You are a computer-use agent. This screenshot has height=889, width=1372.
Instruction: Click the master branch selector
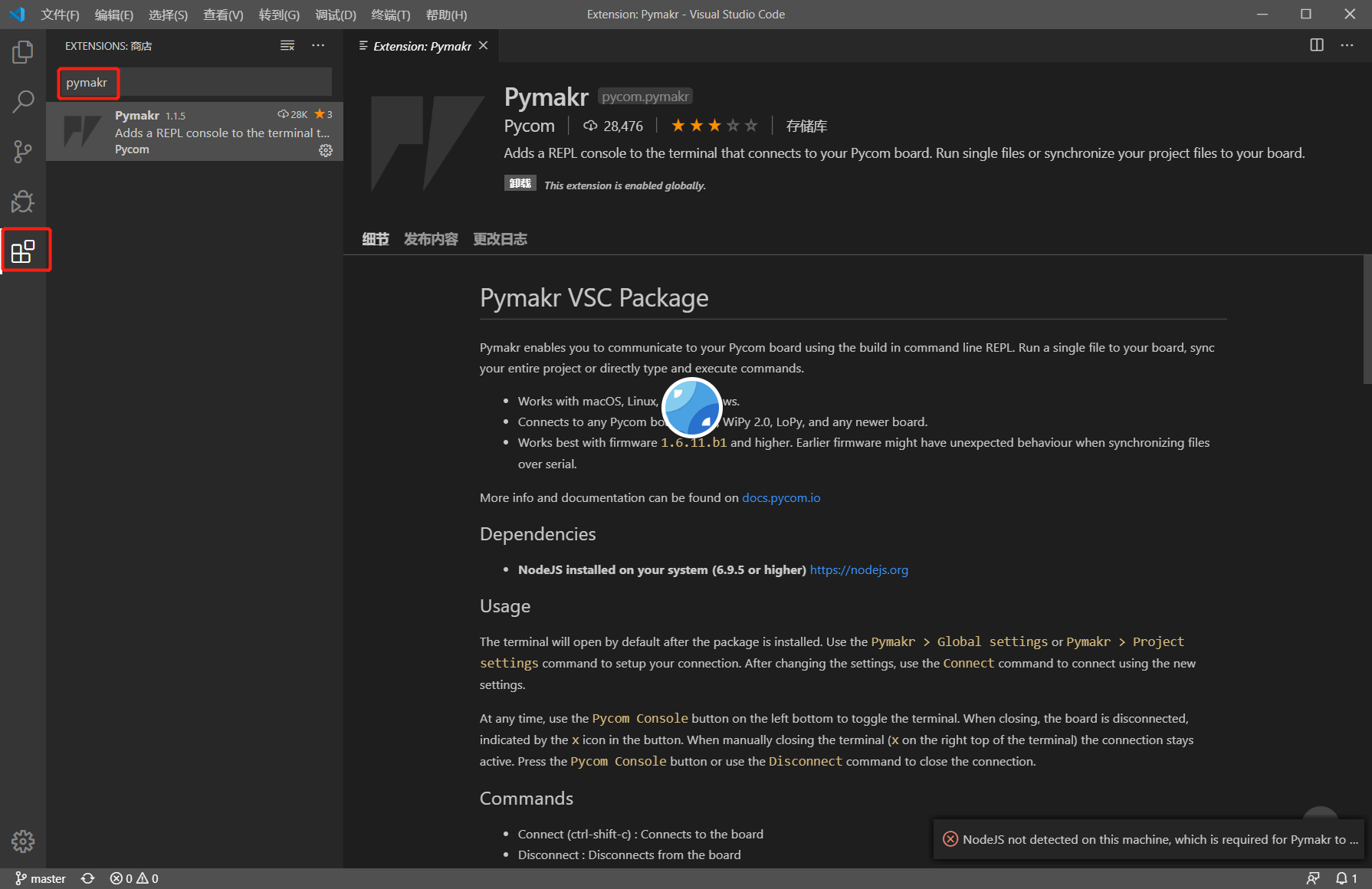(x=41, y=878)
